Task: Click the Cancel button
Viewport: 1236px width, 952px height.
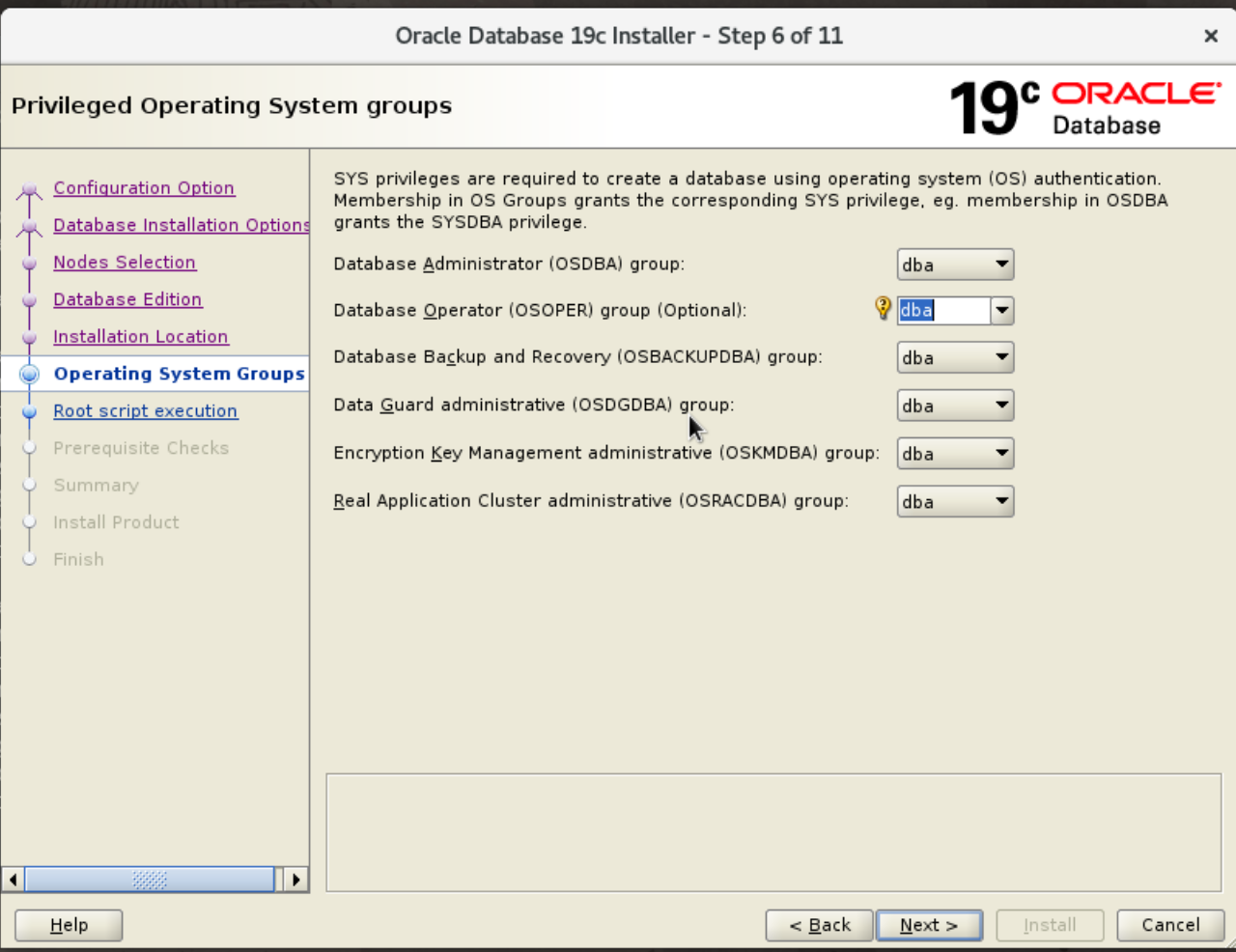Action: coord(1170,925)
